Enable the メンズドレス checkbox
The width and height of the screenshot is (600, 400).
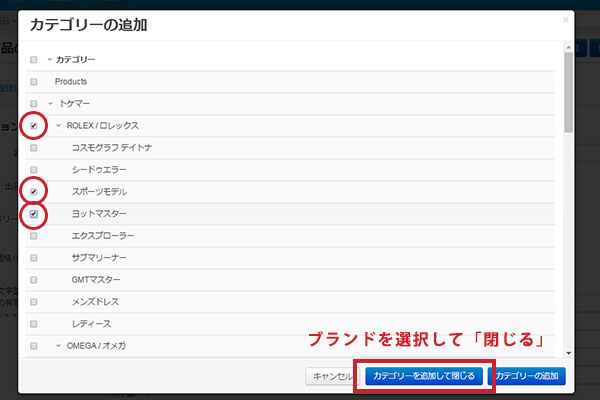(34, 302)
